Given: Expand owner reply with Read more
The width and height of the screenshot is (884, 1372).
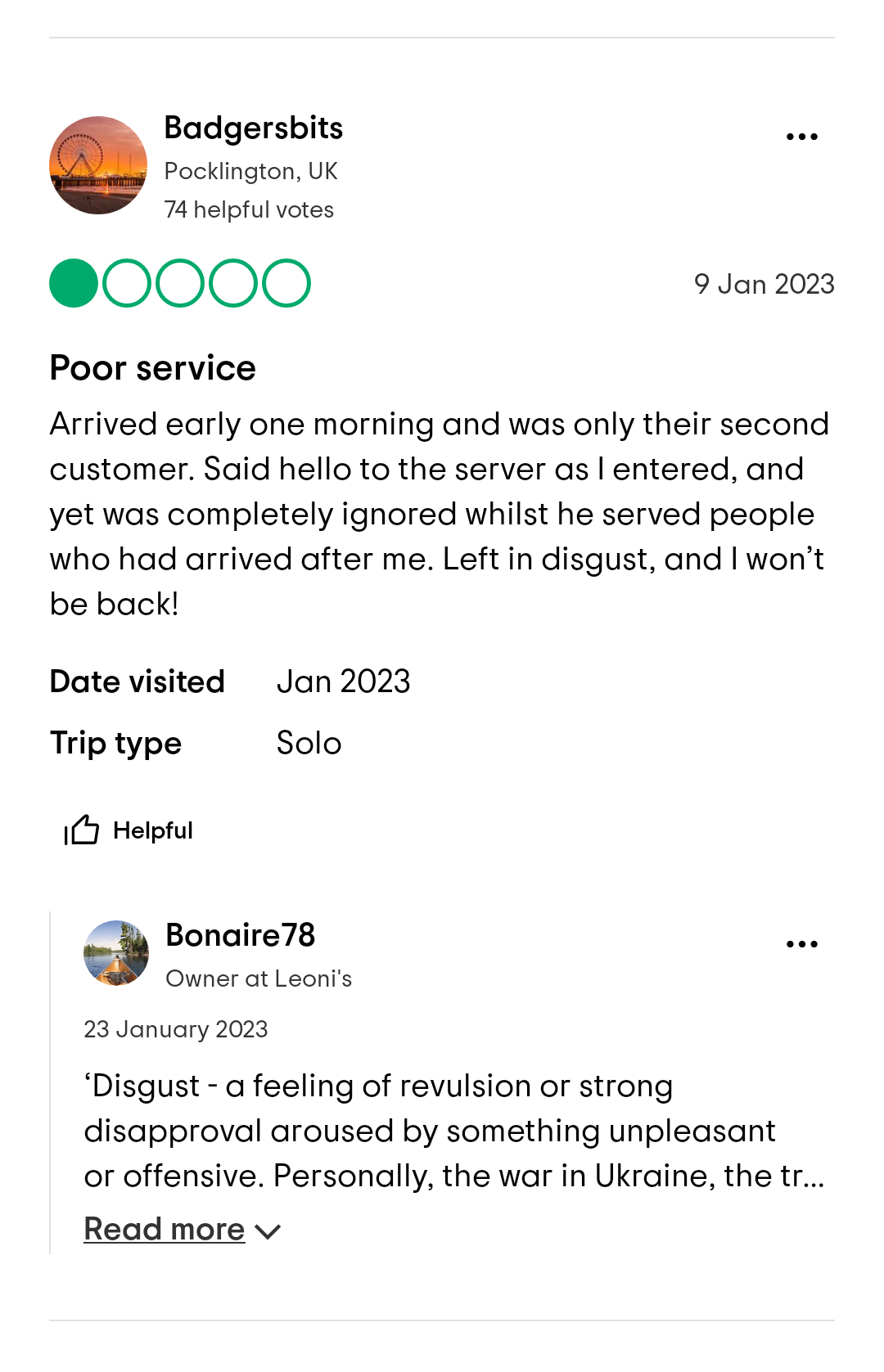Looking at the screenshot, I should click(x=165, y=1229).
